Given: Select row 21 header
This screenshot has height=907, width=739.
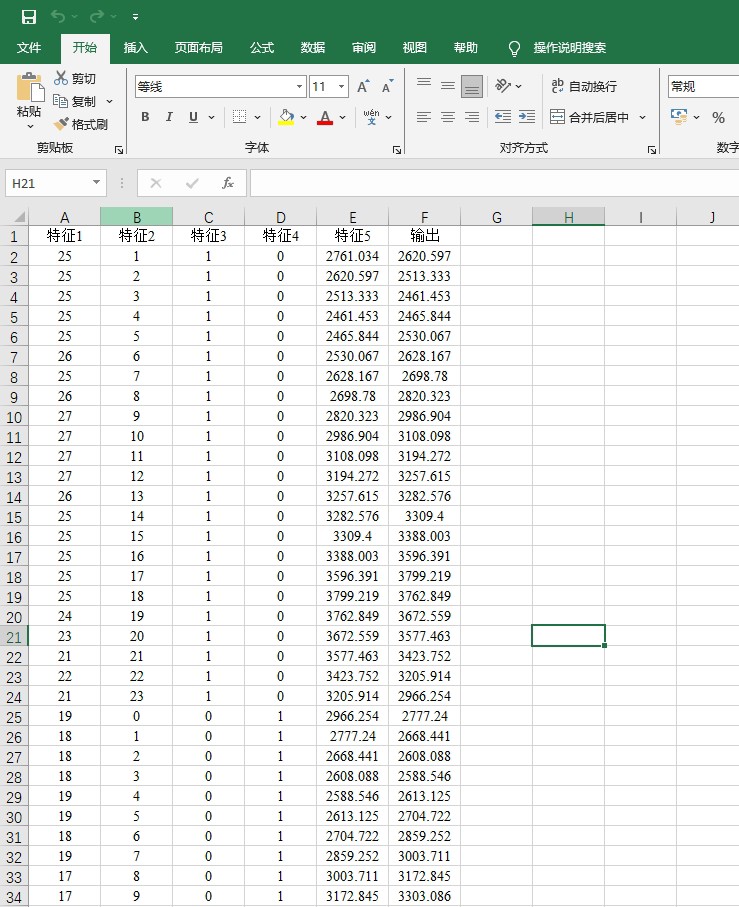Looking at the screenshot, I should point(14,637).
